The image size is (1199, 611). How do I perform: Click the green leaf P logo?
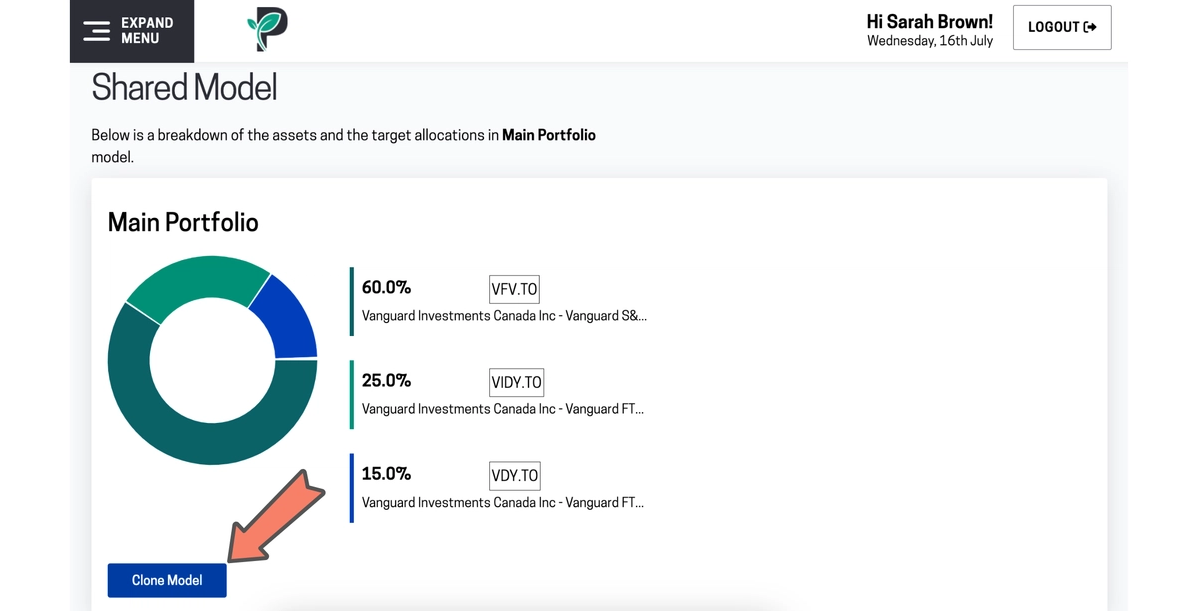coord(267,29)
